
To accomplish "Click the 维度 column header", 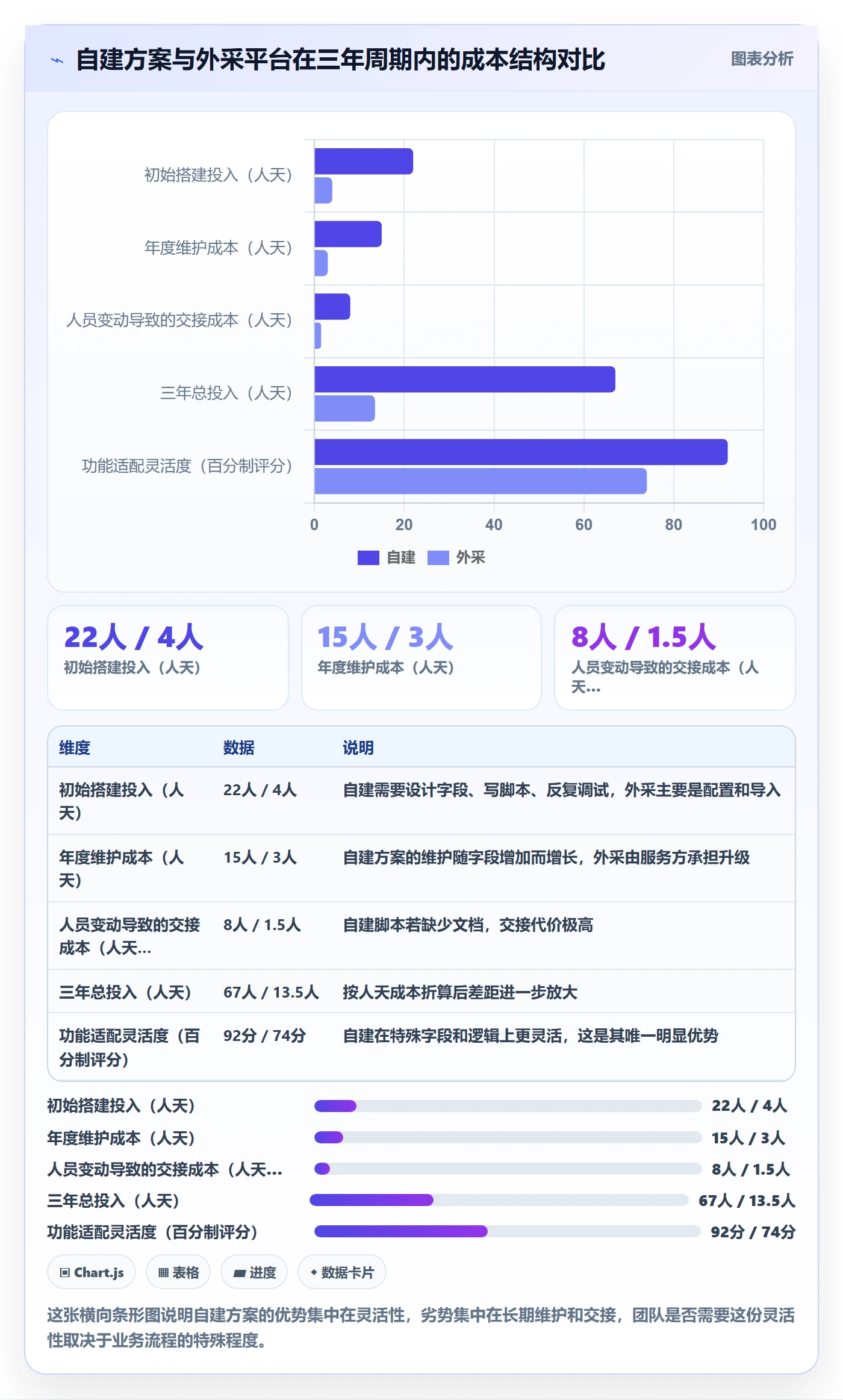I will [75, 748].
